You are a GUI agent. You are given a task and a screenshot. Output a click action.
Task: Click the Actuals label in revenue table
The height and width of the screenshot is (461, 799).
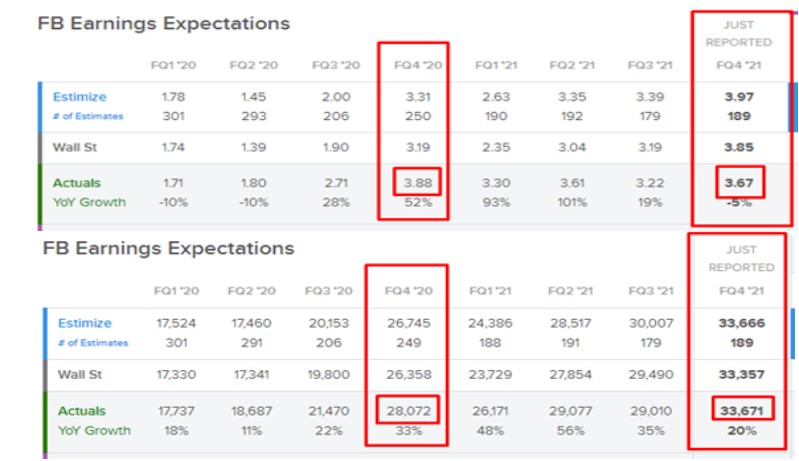coord(82,411)
